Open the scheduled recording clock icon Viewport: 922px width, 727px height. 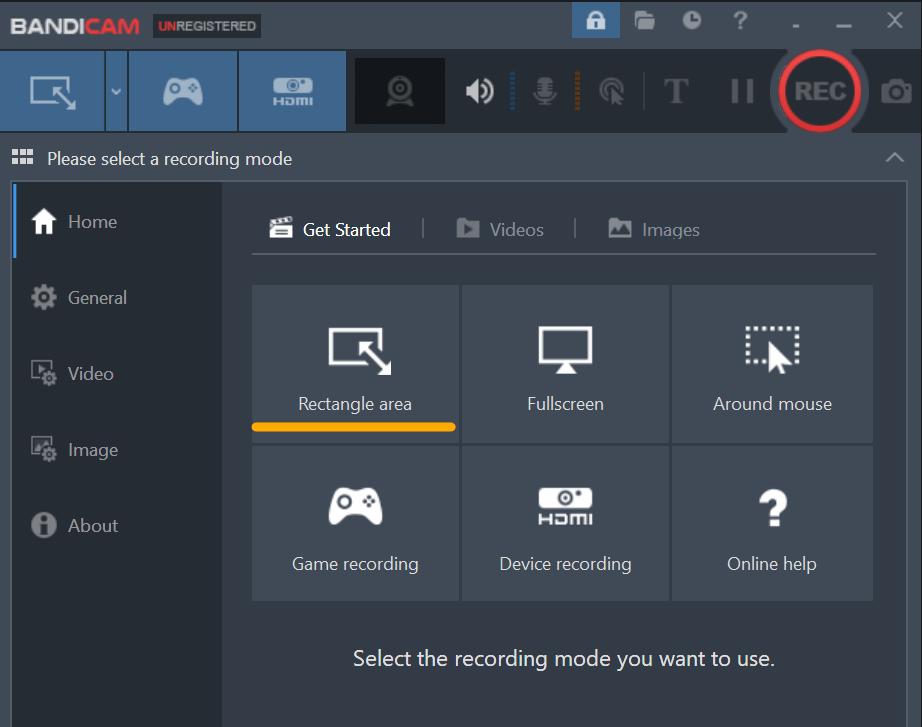point(692,21)
